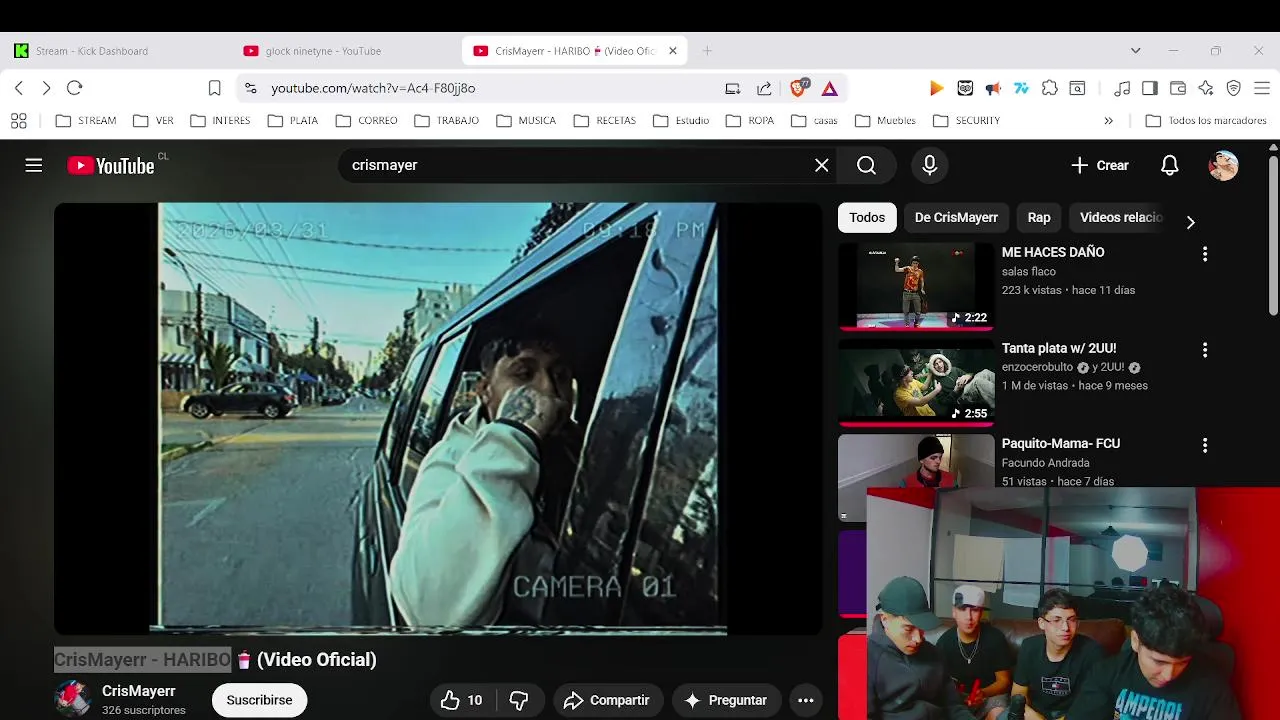Click the CrisMayerr channel avatar
The image size is (1280, 720).
point(72,699)
